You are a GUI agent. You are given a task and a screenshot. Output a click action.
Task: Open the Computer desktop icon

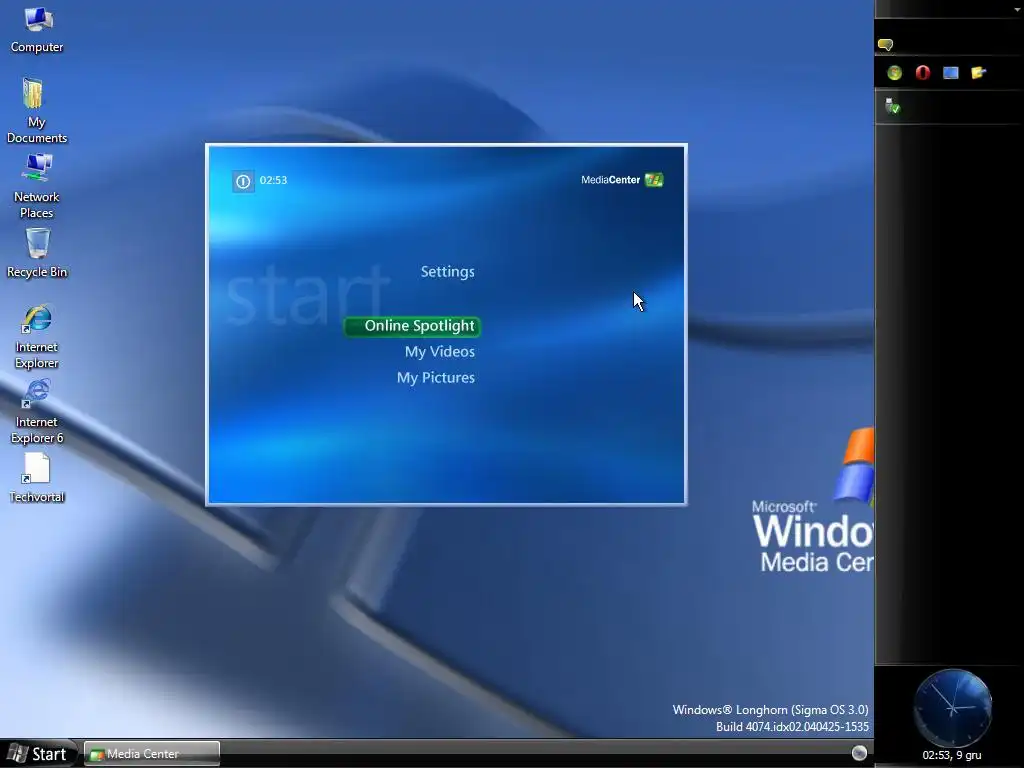coord(37,30)
